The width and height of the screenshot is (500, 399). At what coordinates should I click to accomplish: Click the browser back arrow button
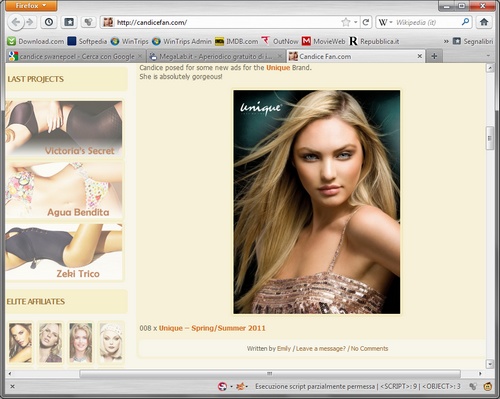click(x=15, y=22)
